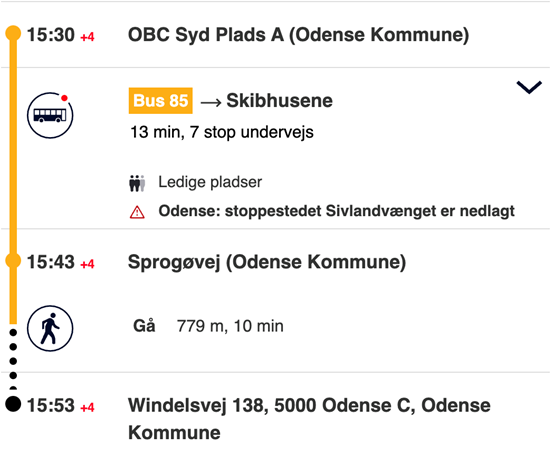Select the Sprogøvej stop name
This screenshot has height=465, width=553.
click(x=267, y=262)
